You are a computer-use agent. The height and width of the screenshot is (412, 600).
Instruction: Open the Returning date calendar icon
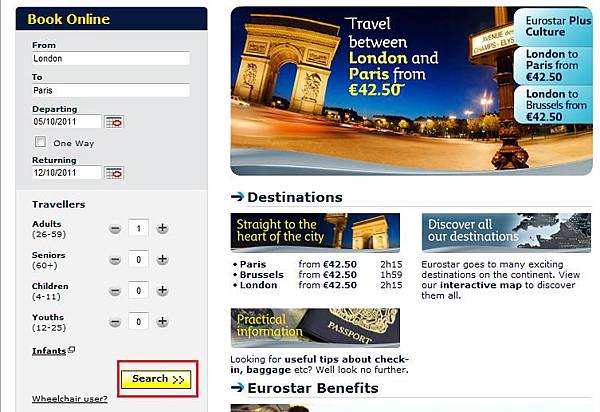[114, 173]
